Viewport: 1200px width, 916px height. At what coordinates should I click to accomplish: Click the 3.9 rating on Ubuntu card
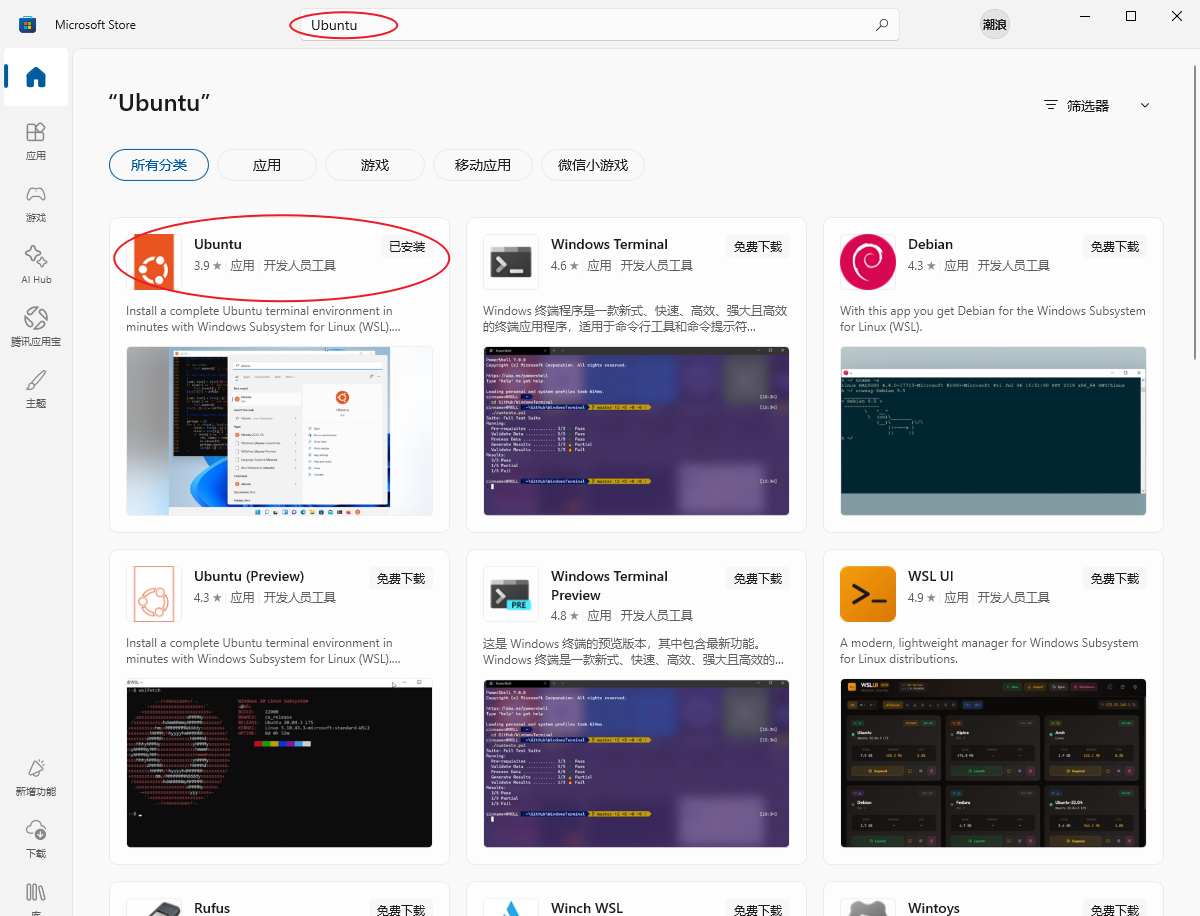[x=208, y=266]
